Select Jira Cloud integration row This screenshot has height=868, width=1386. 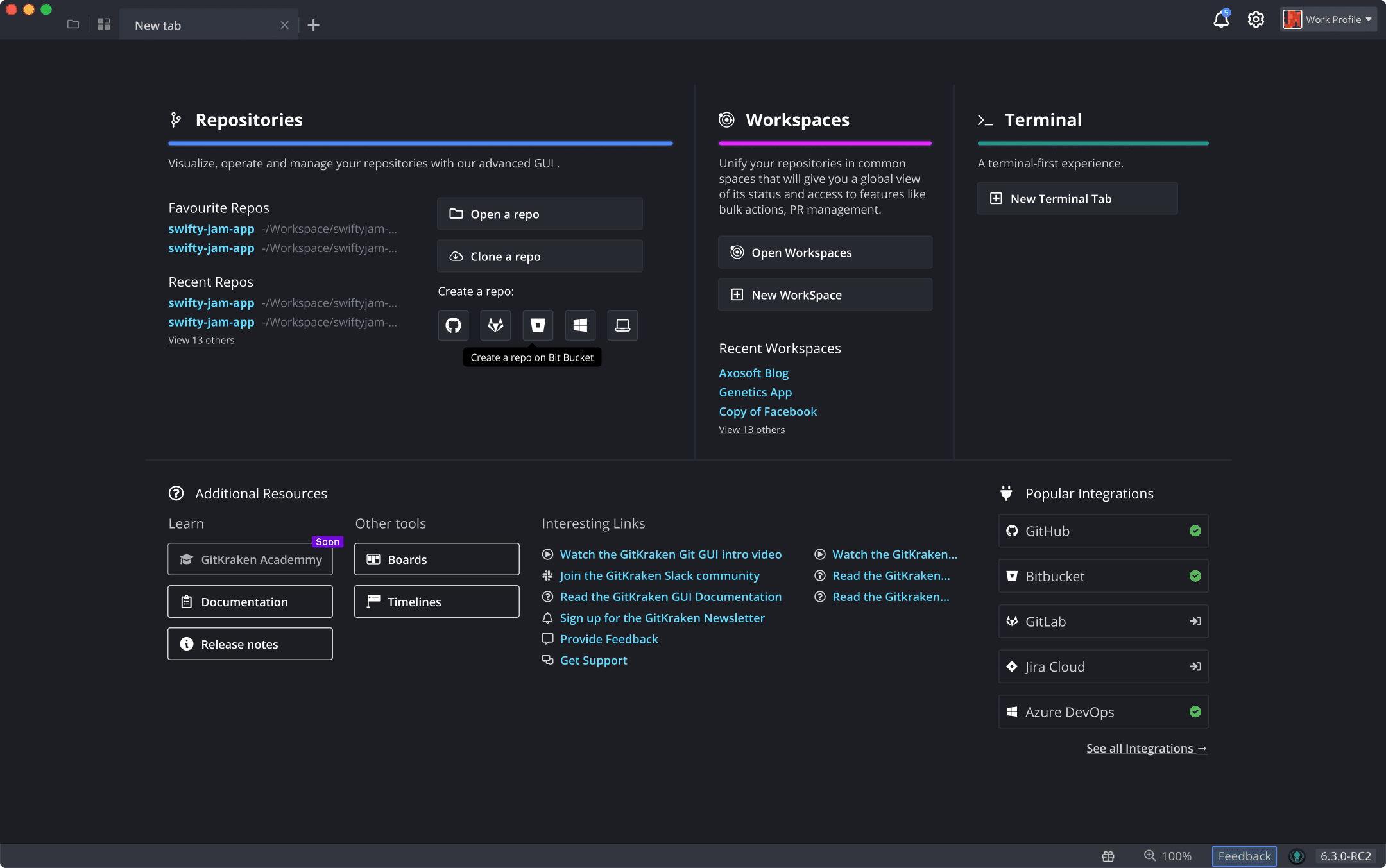(1104, 667)
